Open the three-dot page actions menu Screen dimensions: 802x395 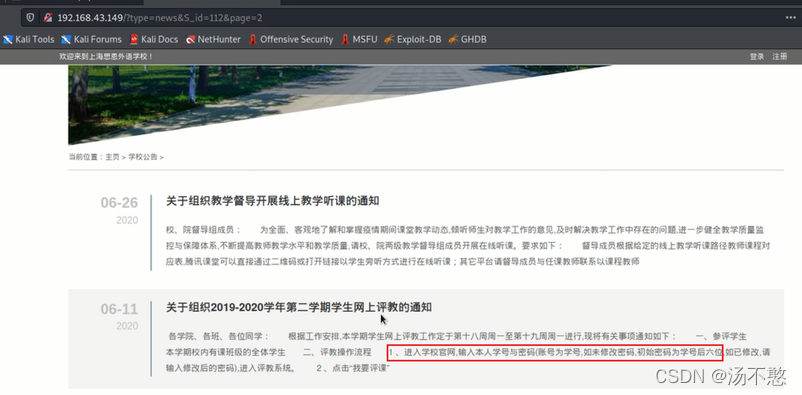coord(790,18)
